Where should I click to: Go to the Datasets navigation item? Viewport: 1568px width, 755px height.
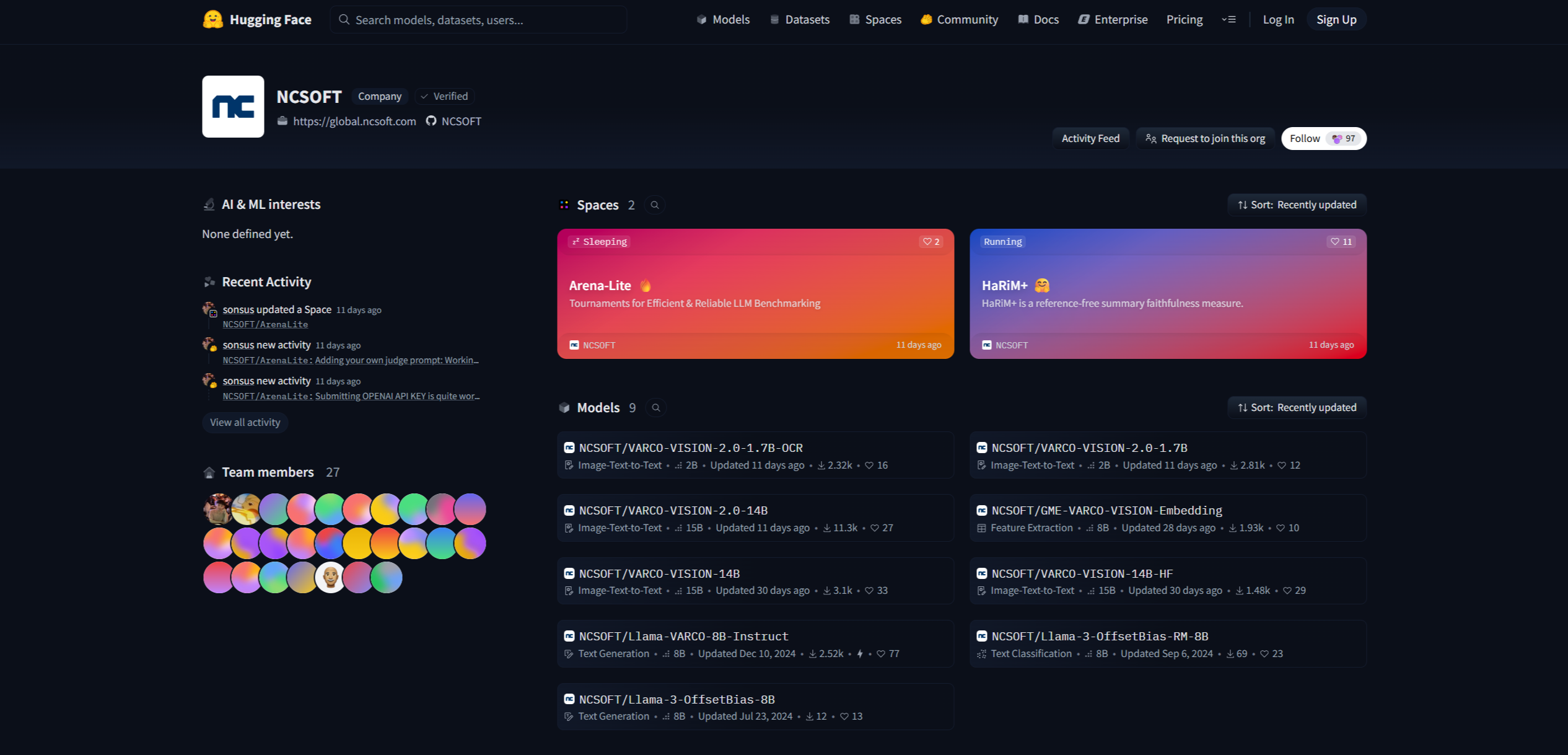799,19
